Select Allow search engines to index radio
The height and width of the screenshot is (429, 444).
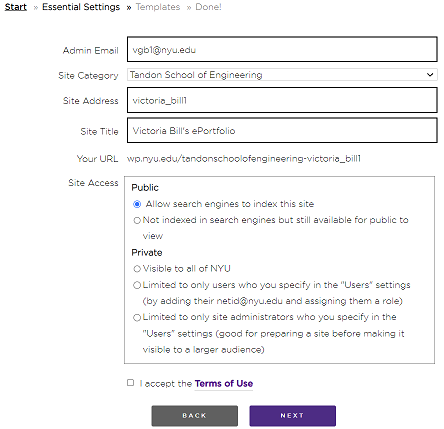tap(137, 204)
